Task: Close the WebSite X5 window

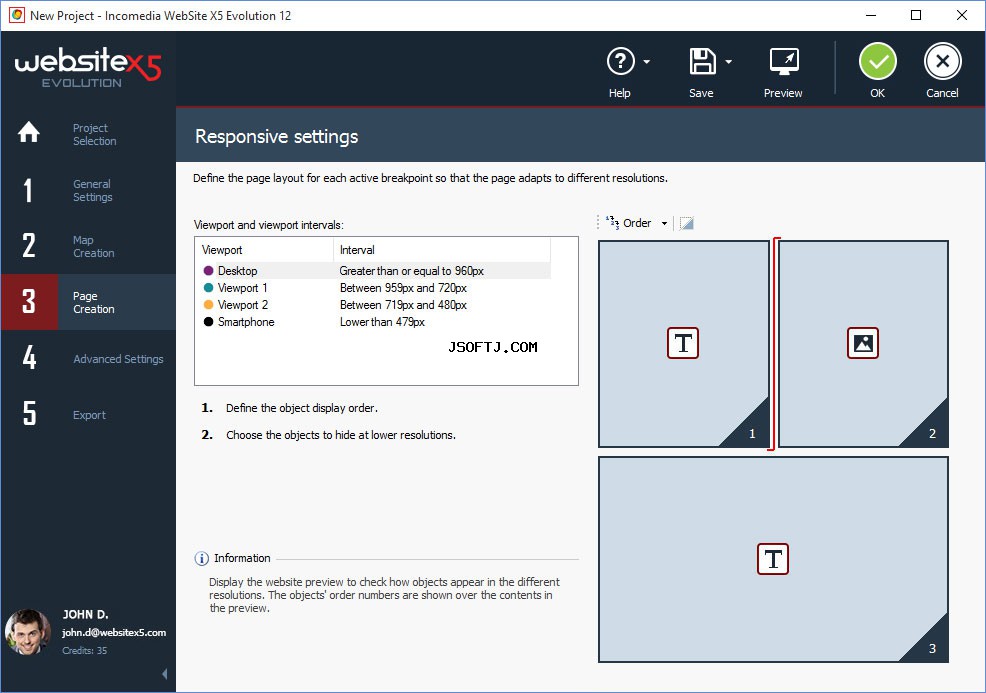Action: (x=961, y=15)
